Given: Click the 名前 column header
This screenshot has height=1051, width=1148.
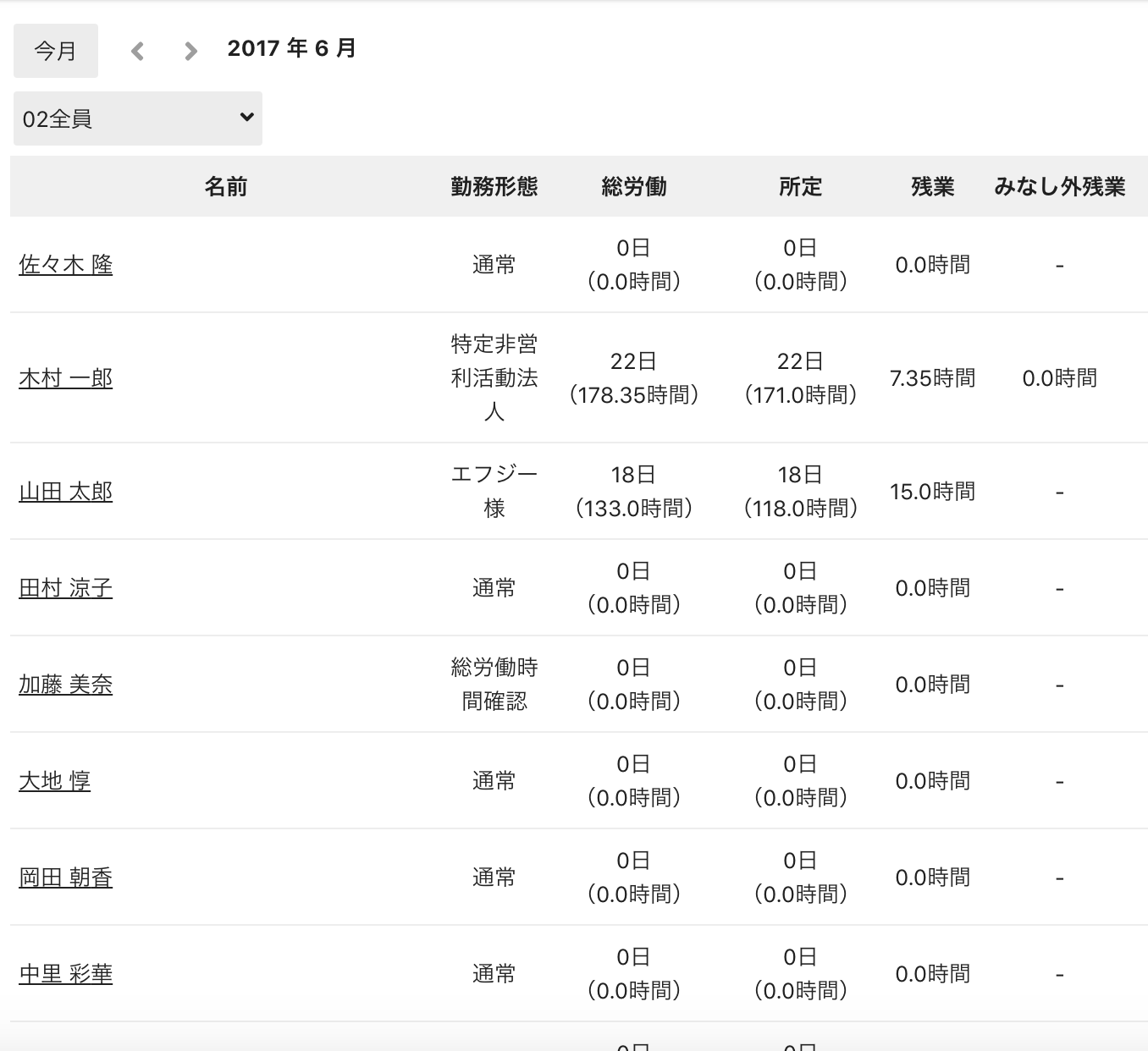Looking at the screenshot, I should 226,186.
